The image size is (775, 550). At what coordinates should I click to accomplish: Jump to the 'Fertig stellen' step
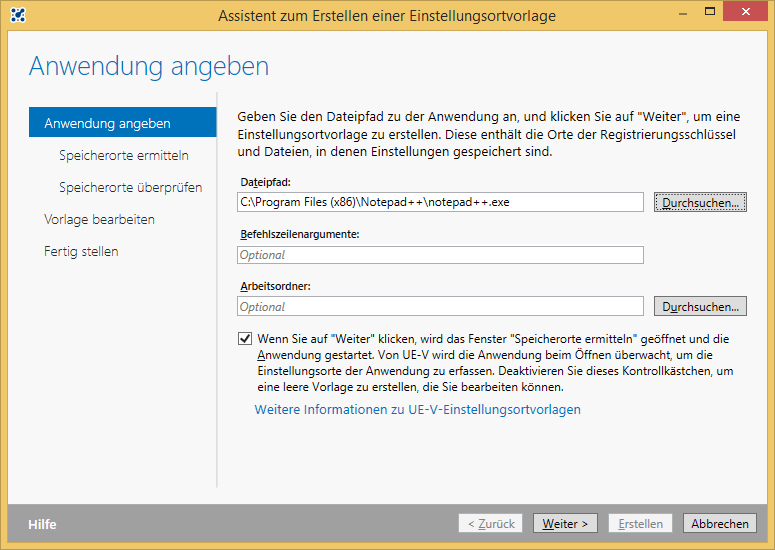pyautogui.click(x=81, y=252)
